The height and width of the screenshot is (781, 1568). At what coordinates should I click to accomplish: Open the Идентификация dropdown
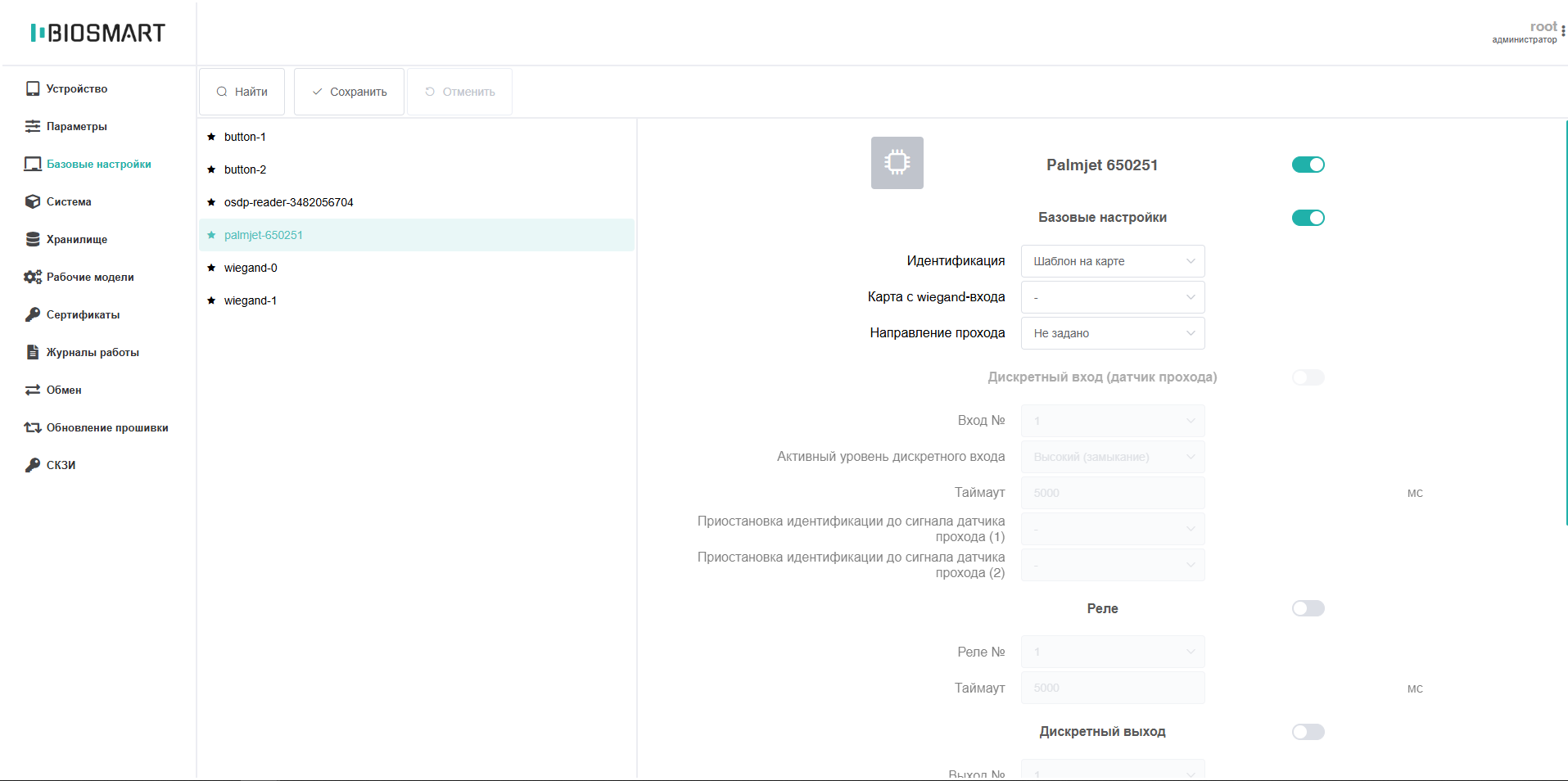(1113, 261)
